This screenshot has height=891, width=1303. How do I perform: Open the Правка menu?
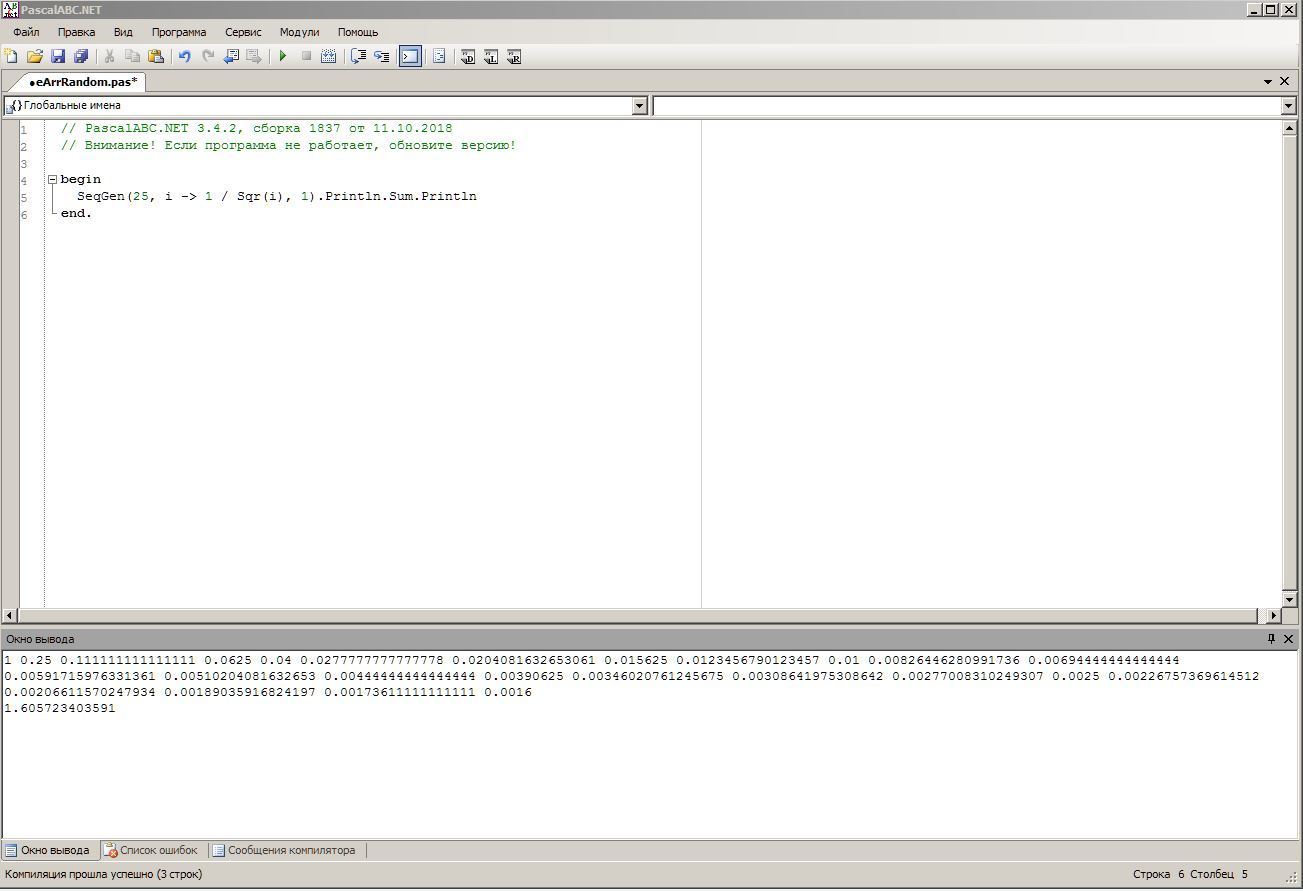[x=77, y=32]
